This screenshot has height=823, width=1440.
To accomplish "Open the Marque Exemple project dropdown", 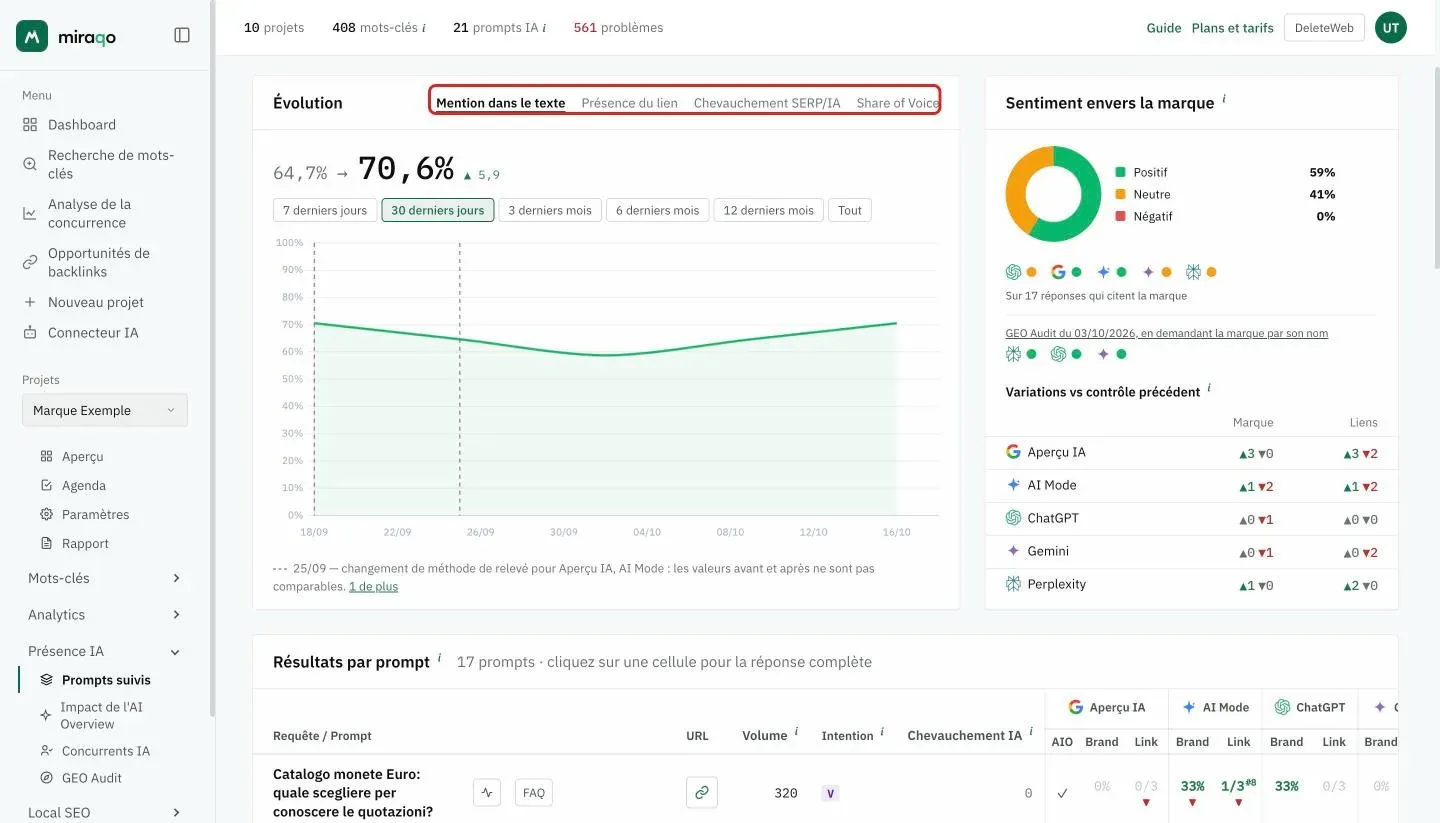I will (105, 410).
